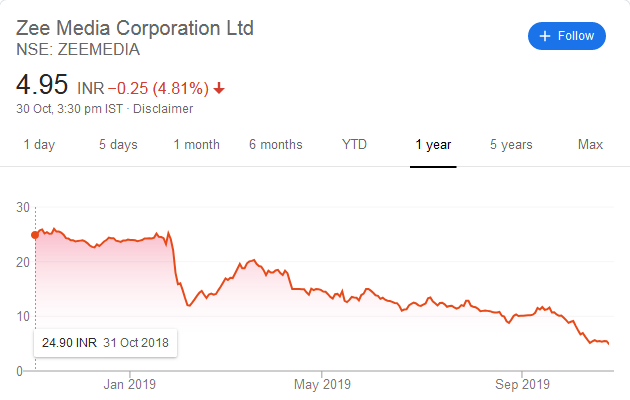Click the red data point marker on chart
Viewport: 630px width, 400px height.
coord(35,235)
